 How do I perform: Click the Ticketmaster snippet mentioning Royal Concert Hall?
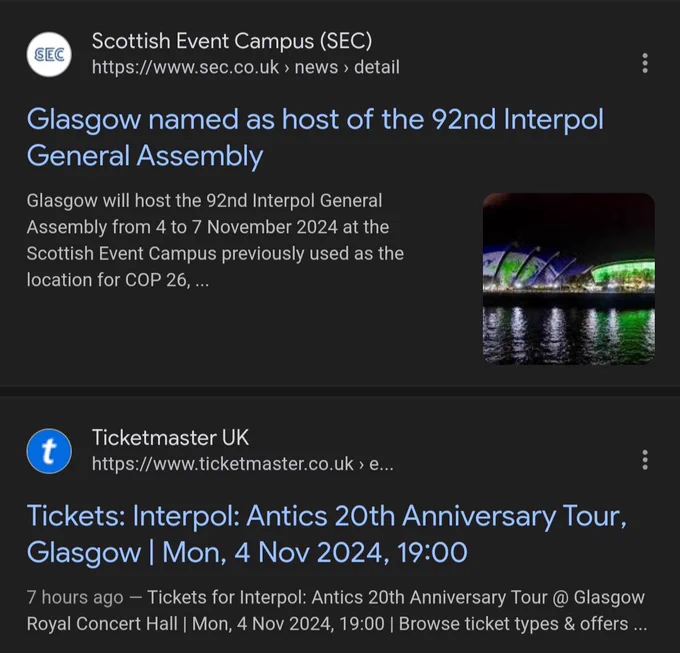(x=337, y=611)
